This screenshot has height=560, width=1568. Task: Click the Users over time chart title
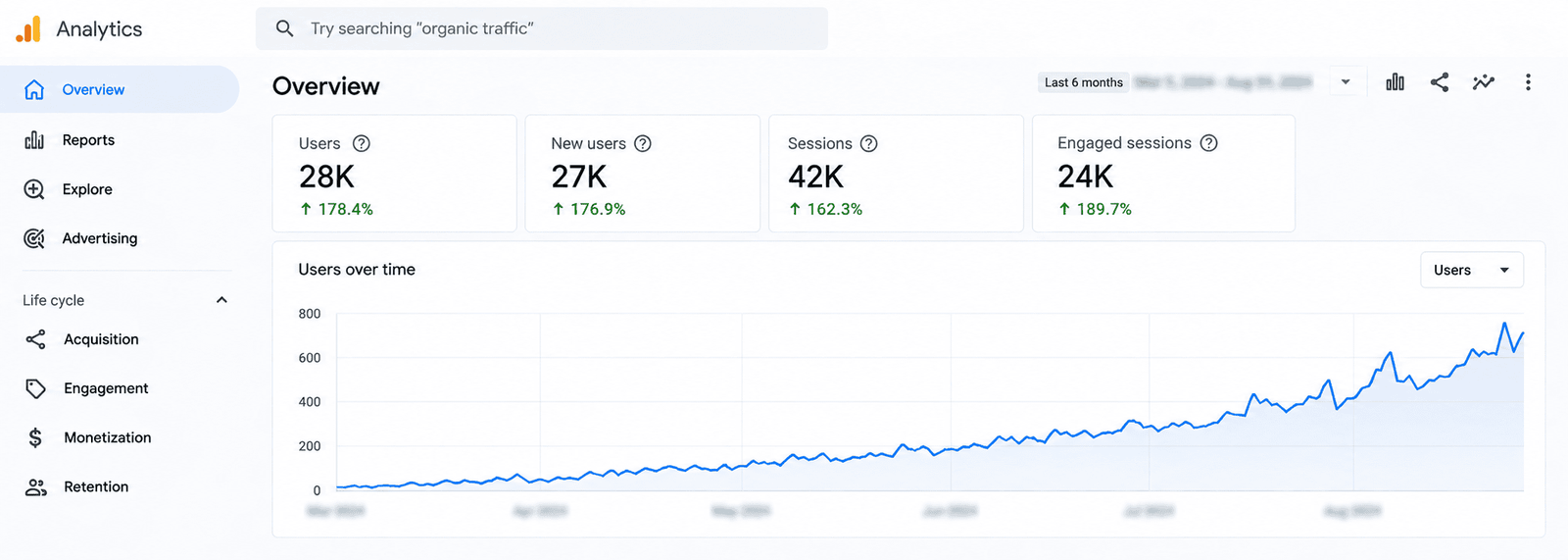click(357, 270)
